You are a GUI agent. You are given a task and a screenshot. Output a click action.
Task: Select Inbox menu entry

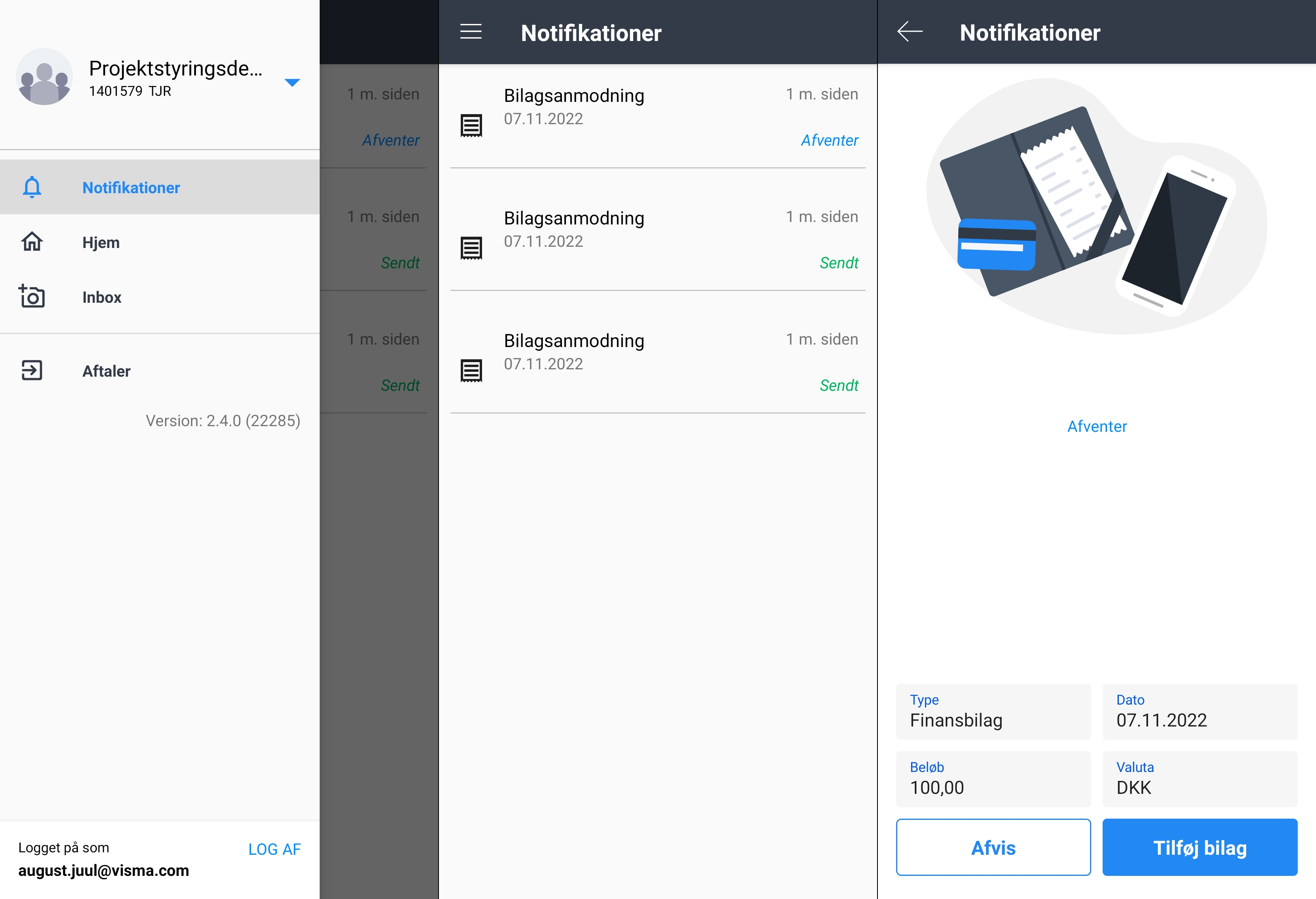[x=102, y=298]
